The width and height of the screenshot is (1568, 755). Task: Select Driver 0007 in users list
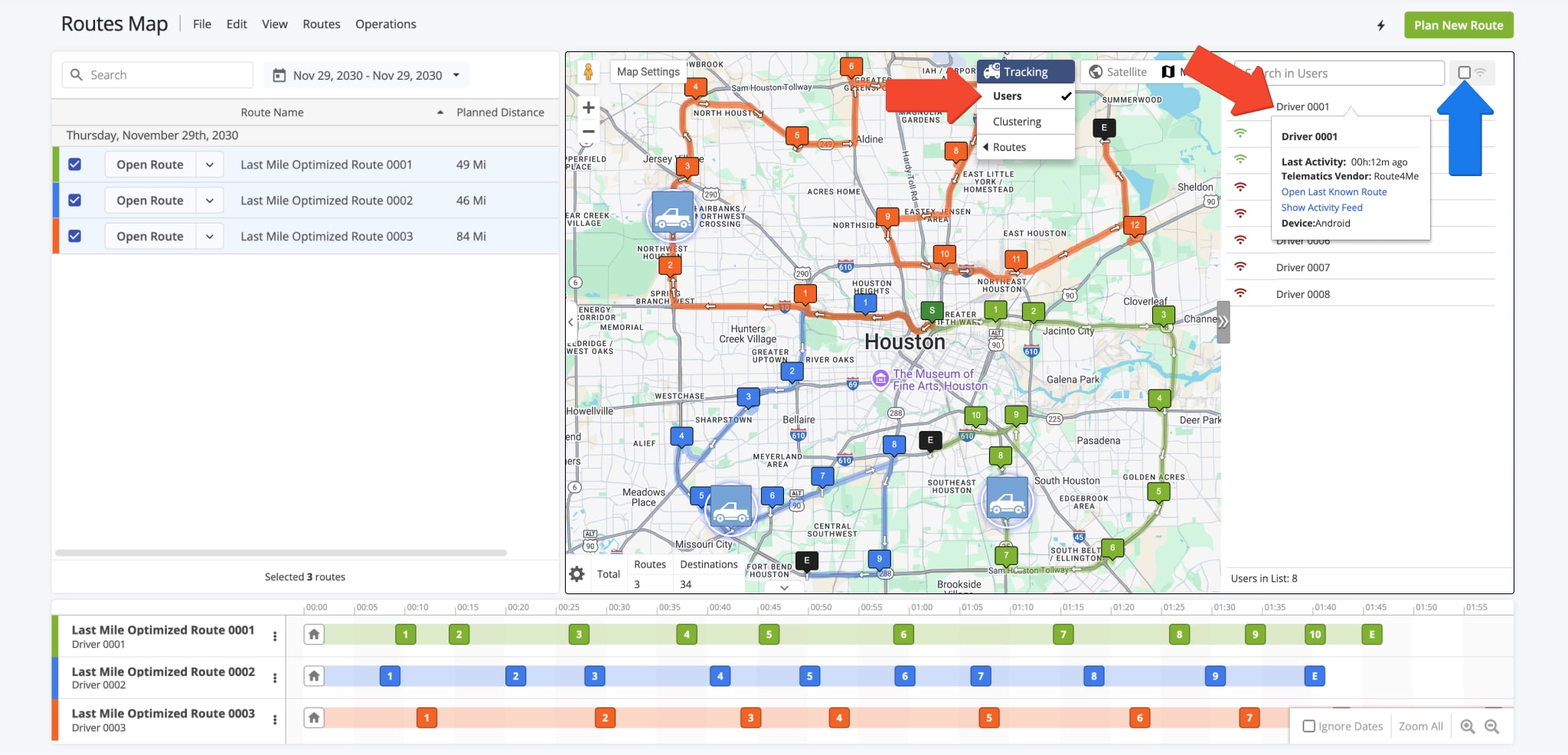1302,267
